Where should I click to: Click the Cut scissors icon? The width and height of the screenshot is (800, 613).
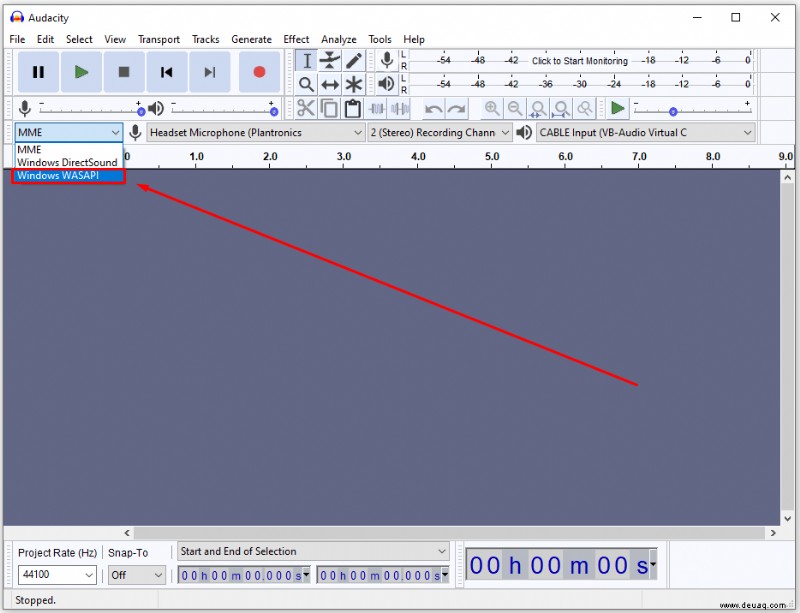306,108
